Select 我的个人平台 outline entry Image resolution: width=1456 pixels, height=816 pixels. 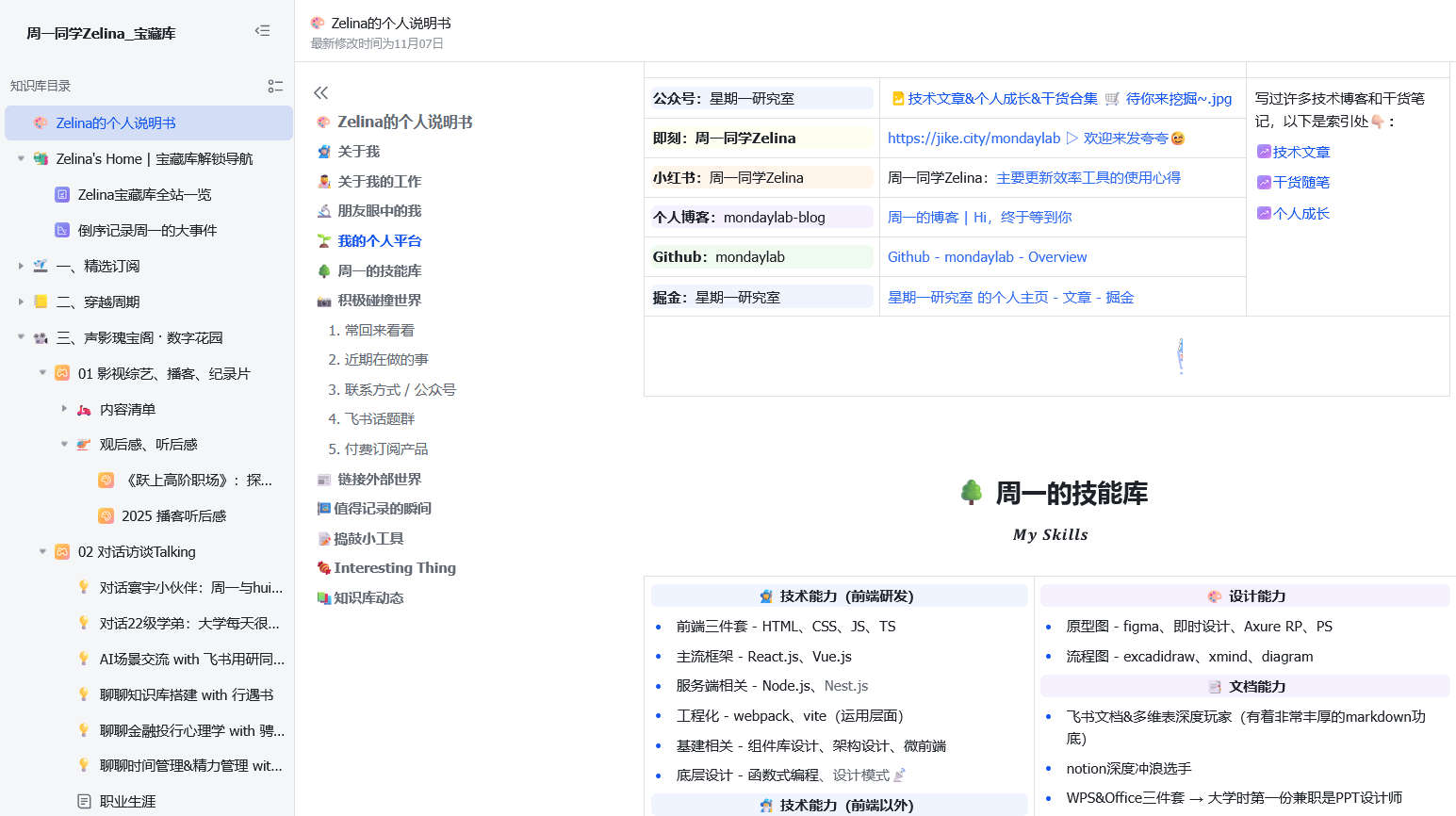click(379, 240)
